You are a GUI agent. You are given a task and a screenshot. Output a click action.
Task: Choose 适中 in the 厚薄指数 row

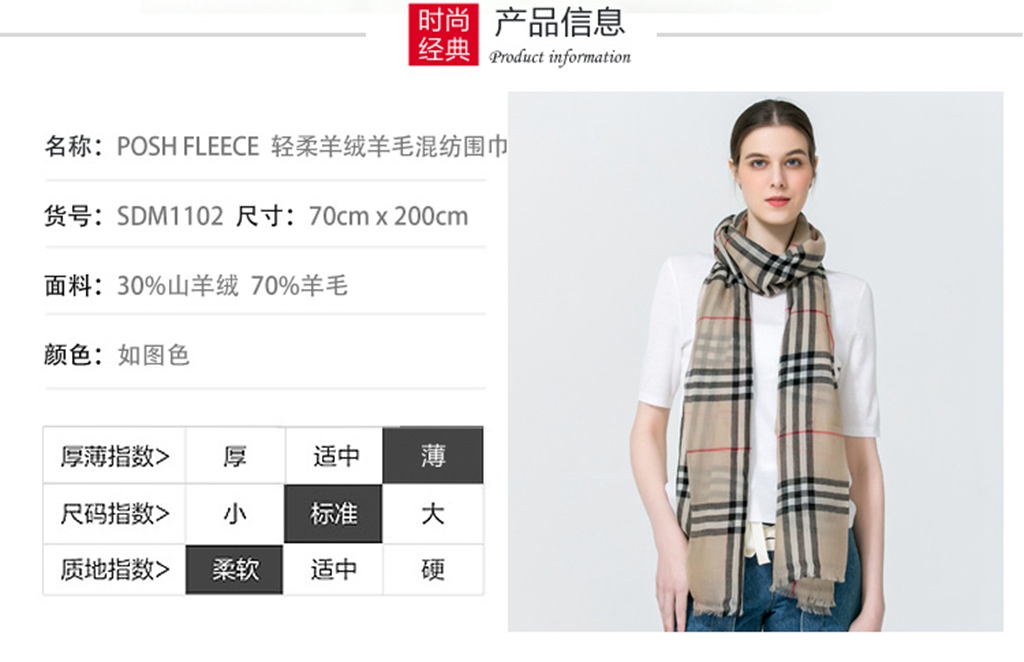334,456
